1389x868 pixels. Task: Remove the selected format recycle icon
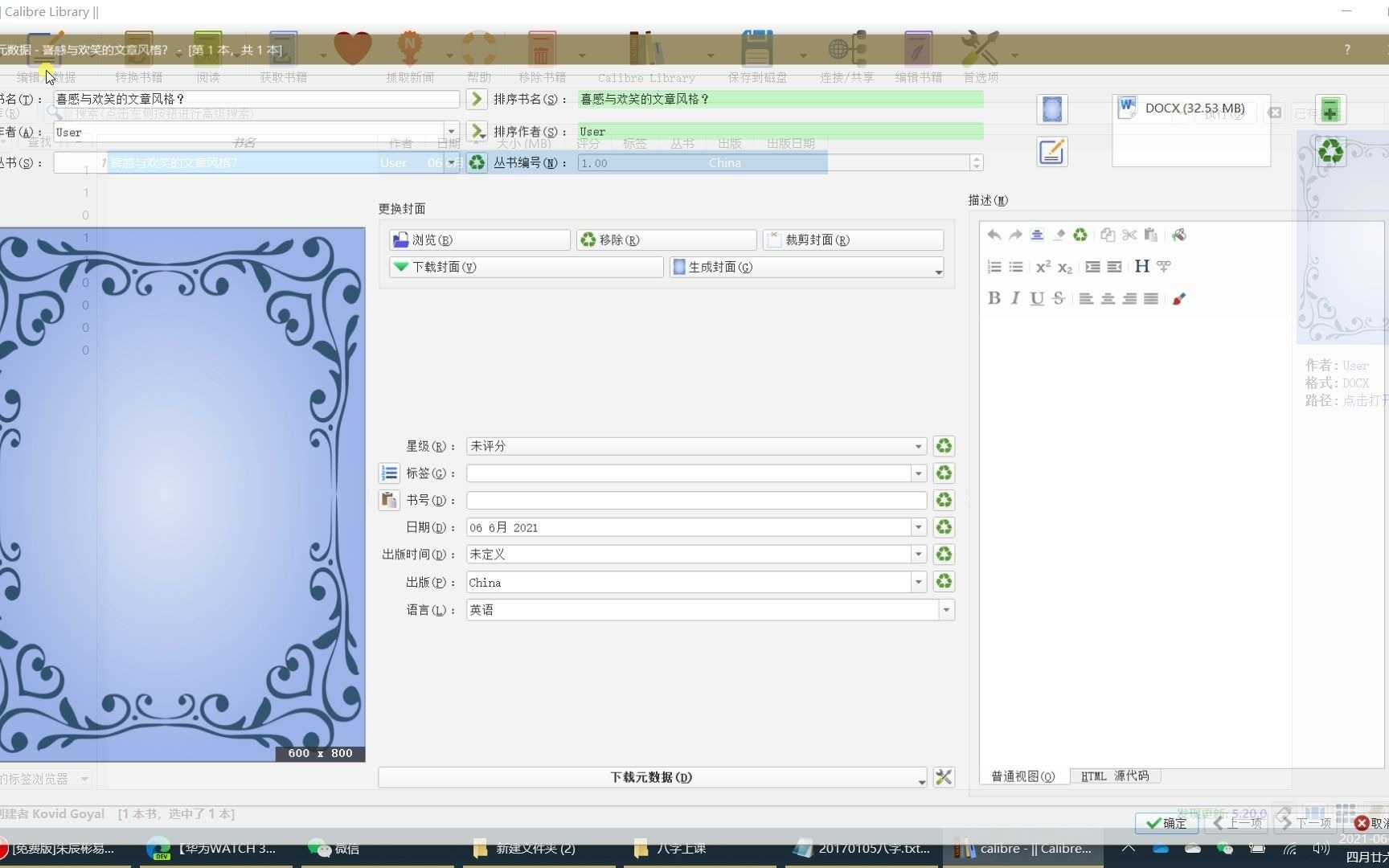click(1330, 151)
